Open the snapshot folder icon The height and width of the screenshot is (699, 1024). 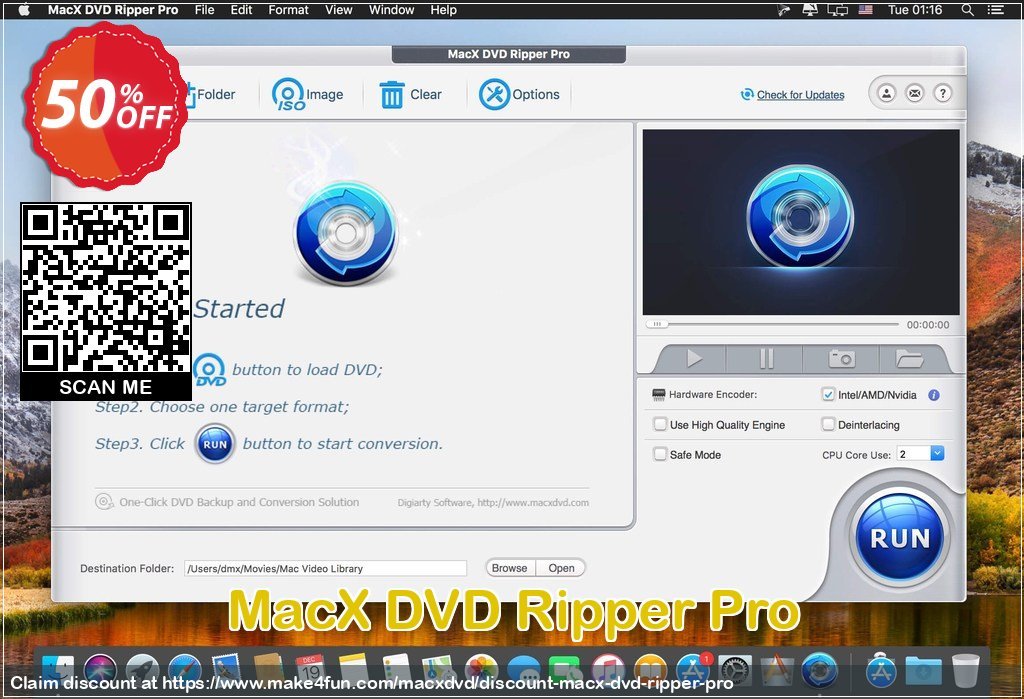(x=909, y=359)
